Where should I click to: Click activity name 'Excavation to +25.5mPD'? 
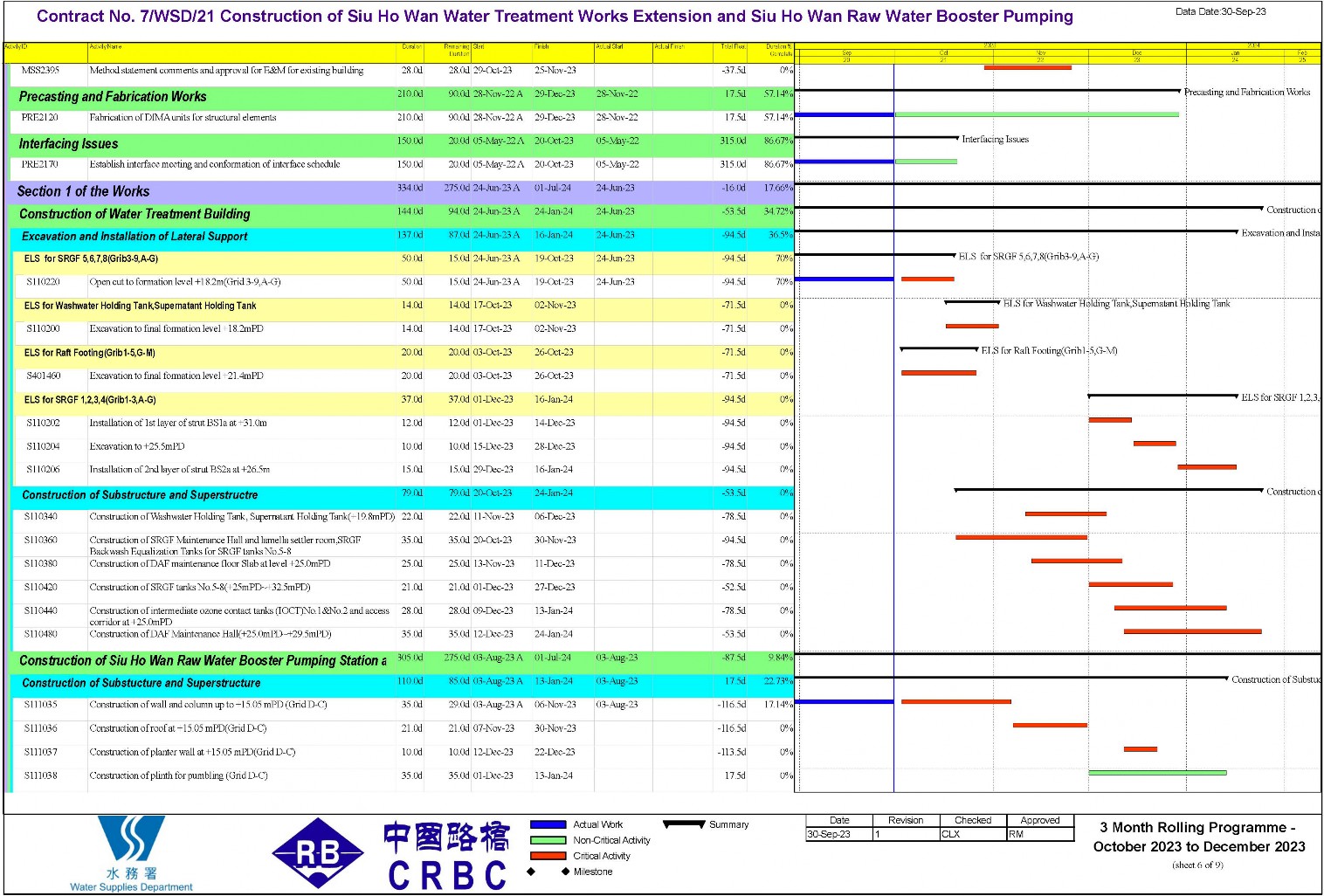[x=137, y=446]
